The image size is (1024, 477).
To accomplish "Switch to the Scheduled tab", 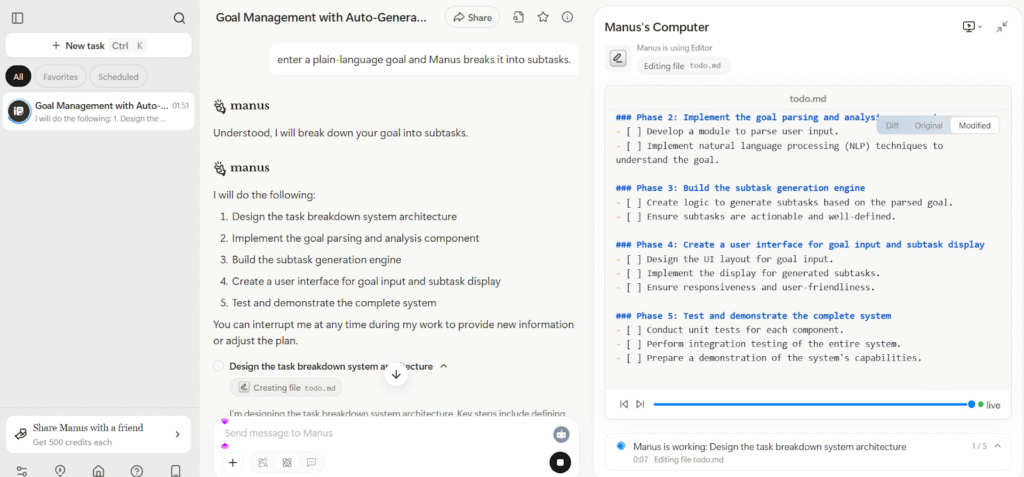I will [118, 76].
